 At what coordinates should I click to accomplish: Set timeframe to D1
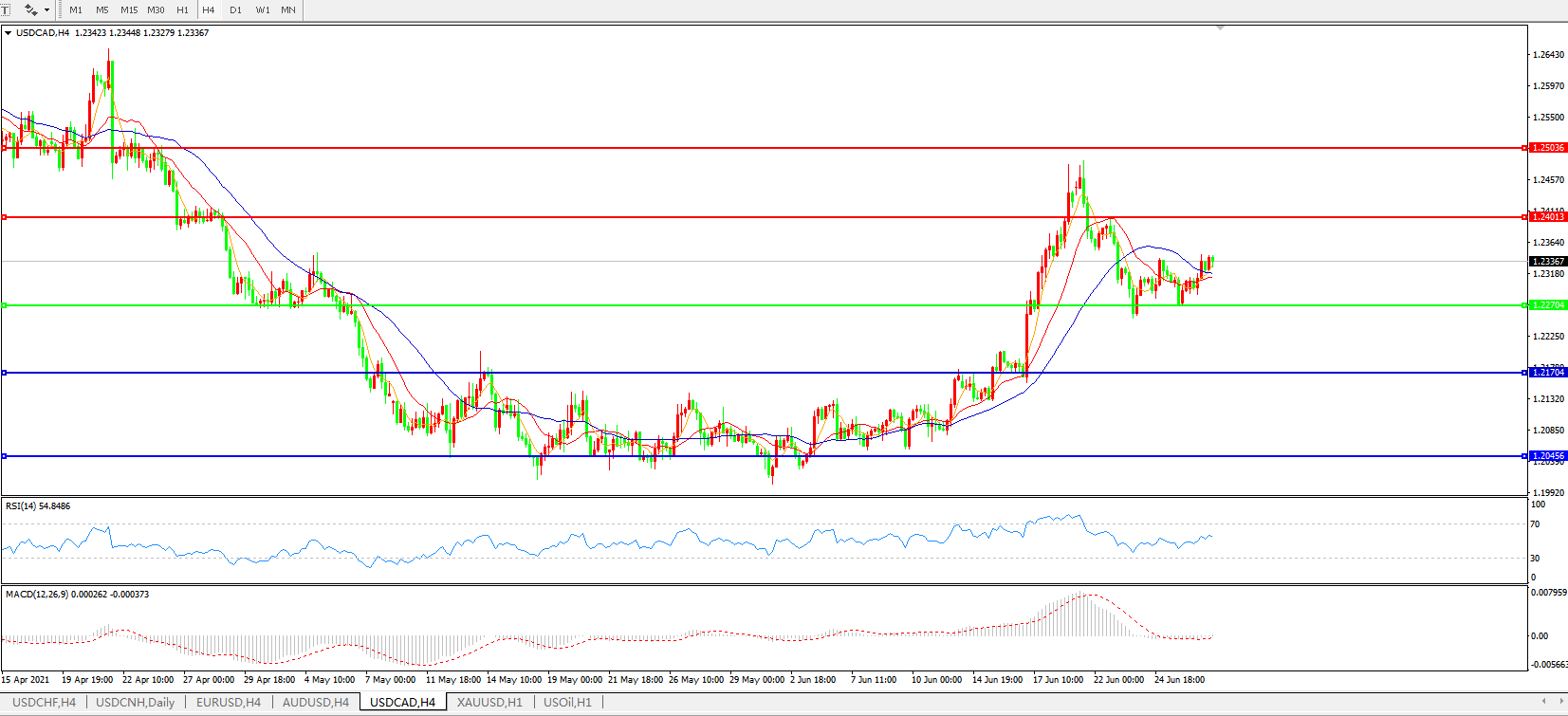(x=235, y=9)
